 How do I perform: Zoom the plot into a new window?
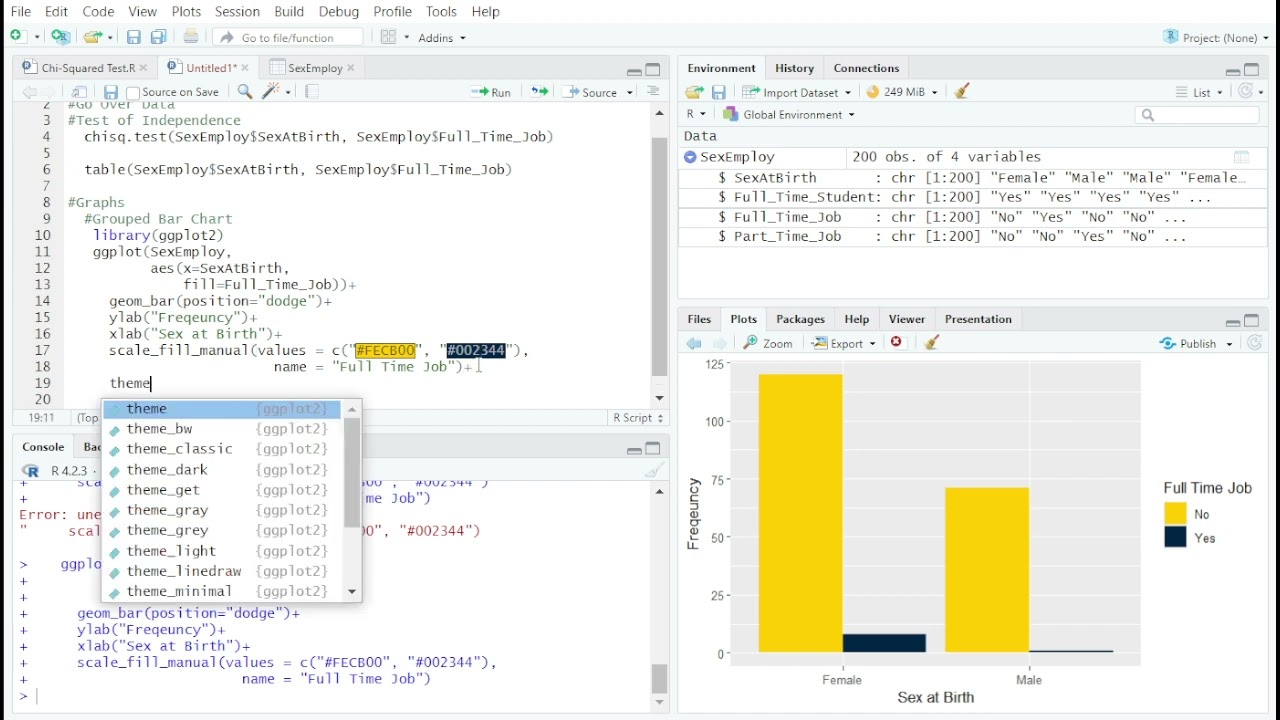tap(768, 343)
